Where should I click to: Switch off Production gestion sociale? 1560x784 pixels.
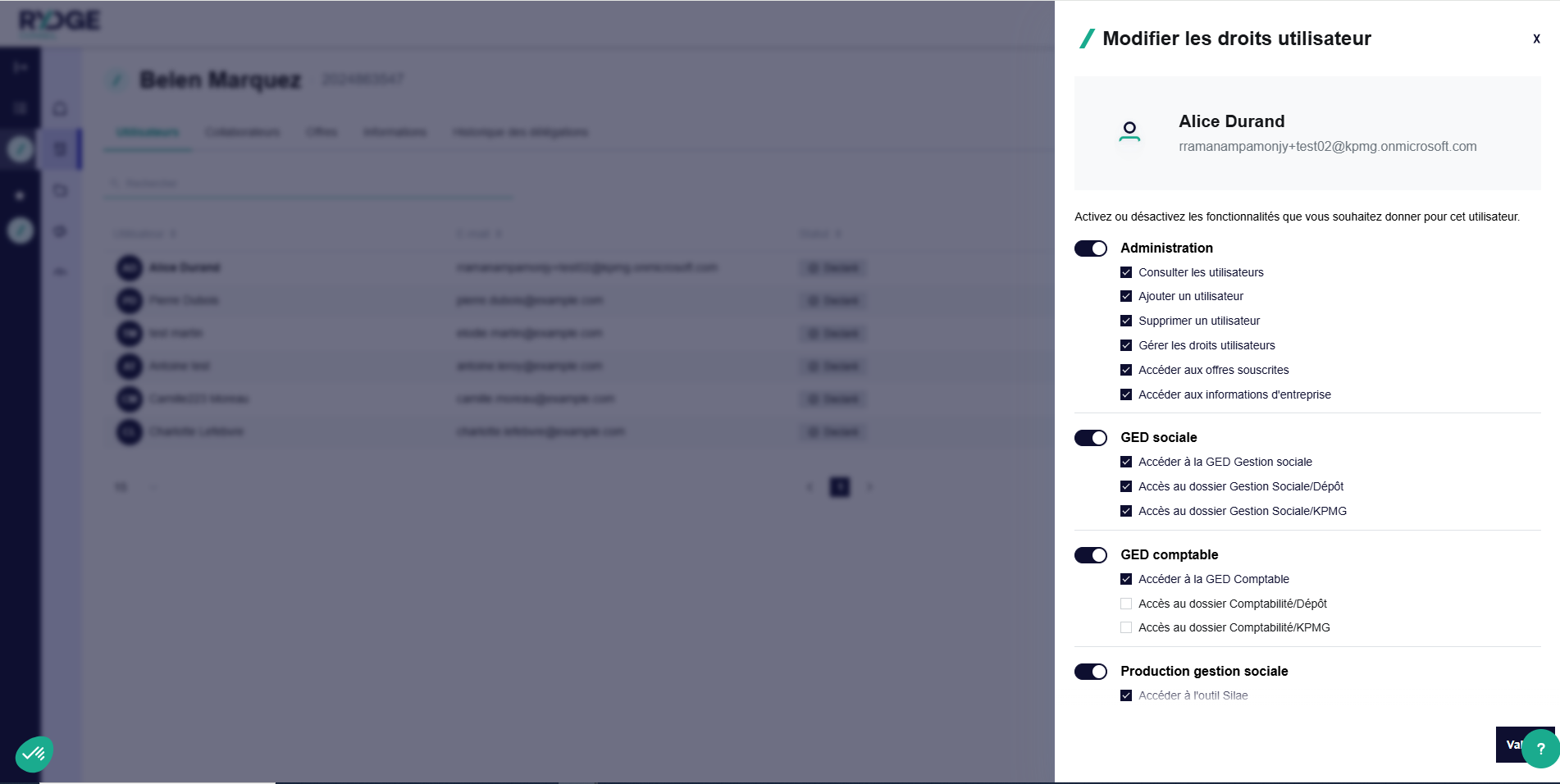click(1091, 672)
